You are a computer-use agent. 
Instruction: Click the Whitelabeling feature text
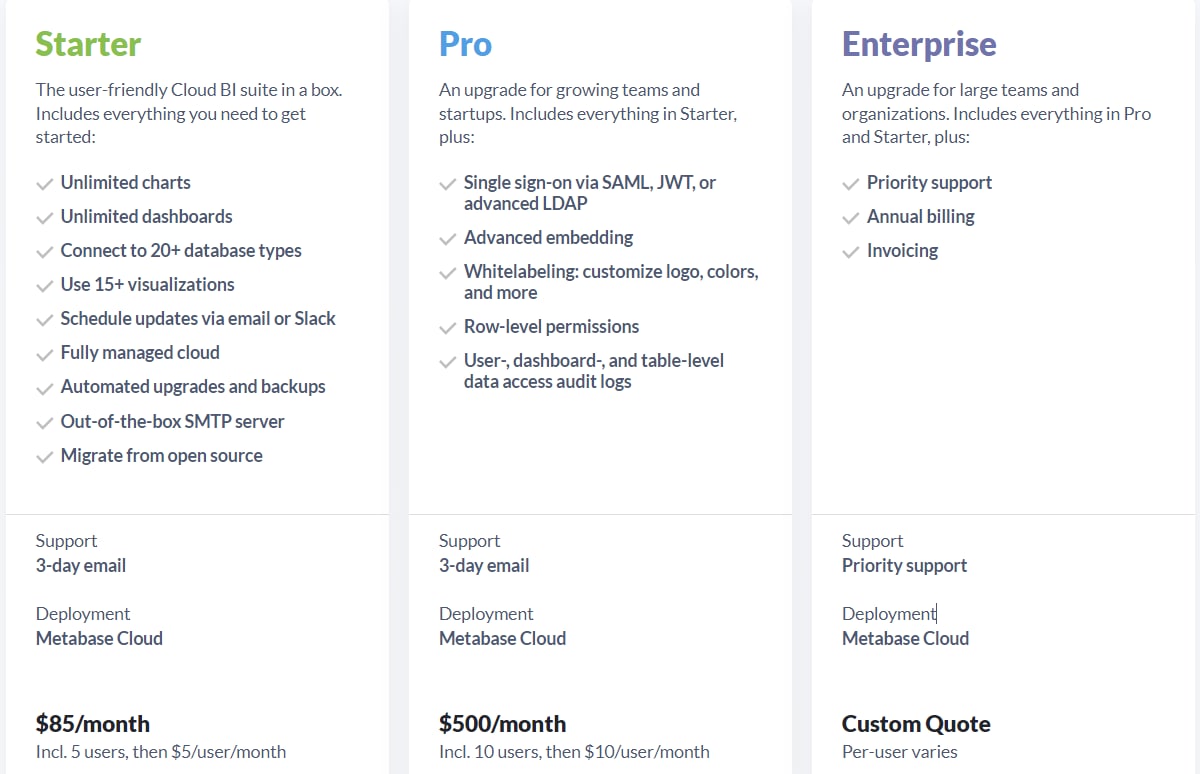click(x=611, y=282)
